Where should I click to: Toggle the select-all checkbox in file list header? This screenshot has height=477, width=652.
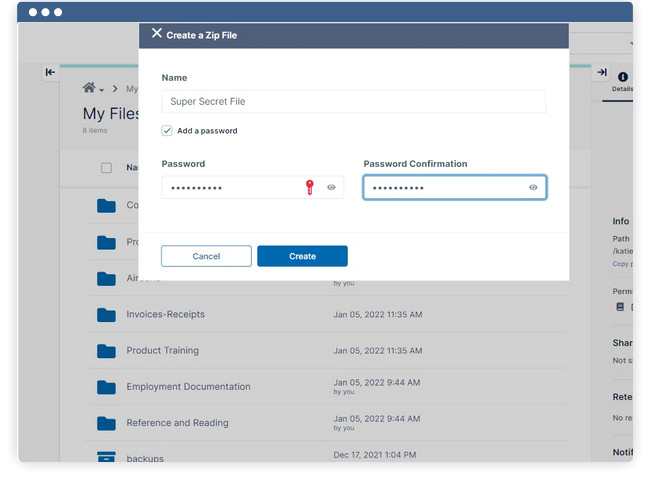(106, 168)
